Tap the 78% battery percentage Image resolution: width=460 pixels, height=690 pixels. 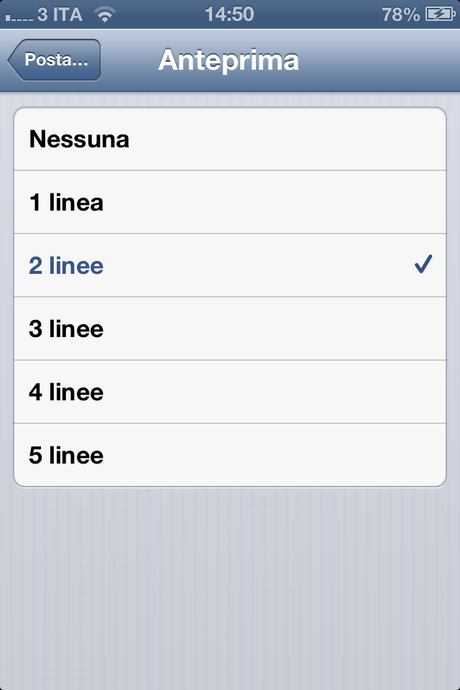[401, 15]
